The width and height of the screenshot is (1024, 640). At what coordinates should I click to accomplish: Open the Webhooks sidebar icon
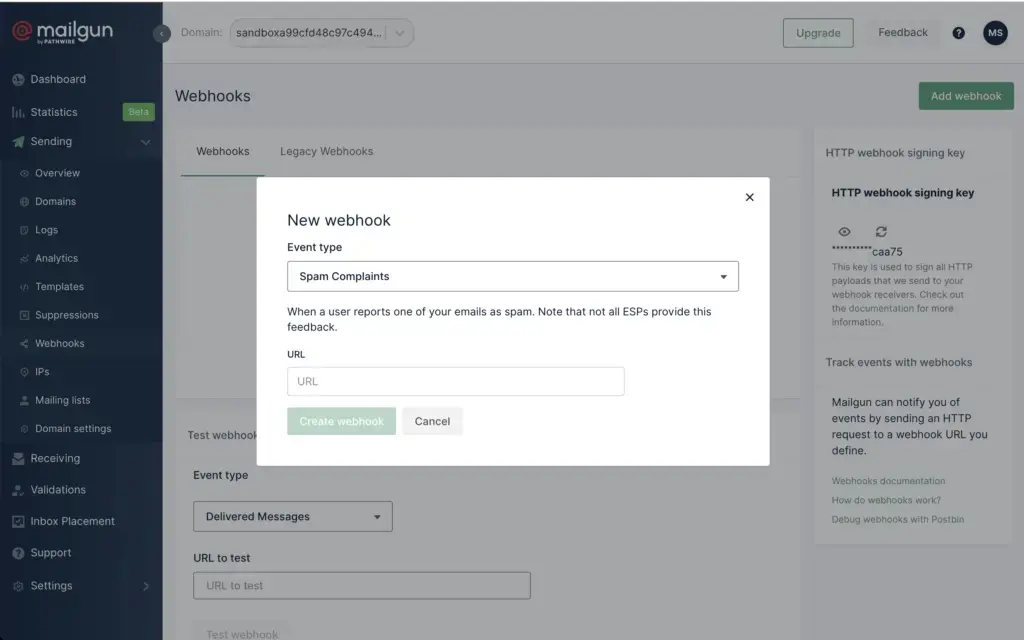[x=24, y=344]
